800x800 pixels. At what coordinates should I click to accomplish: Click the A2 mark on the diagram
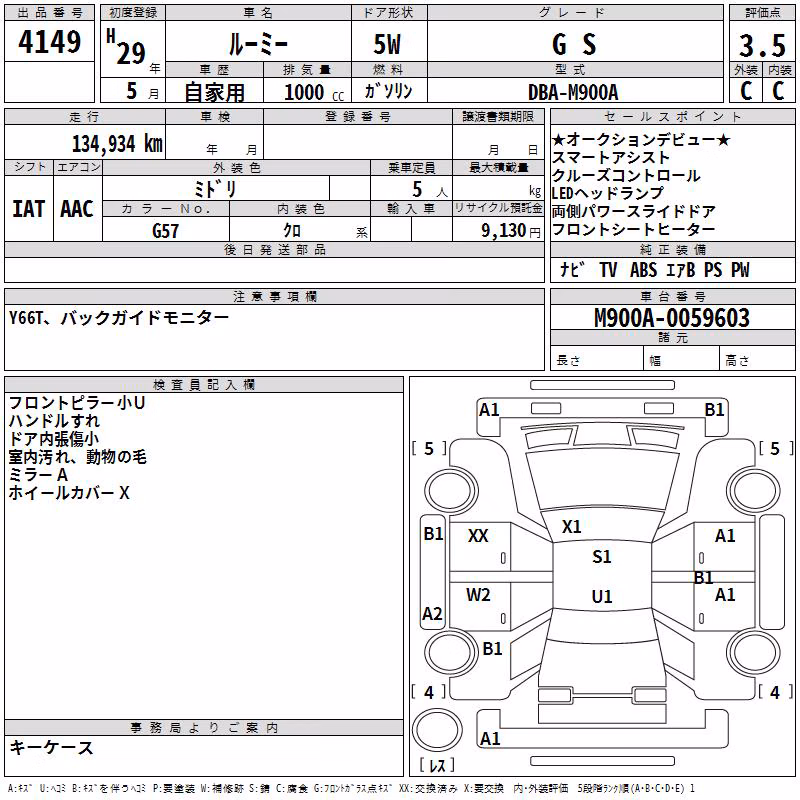432,614
